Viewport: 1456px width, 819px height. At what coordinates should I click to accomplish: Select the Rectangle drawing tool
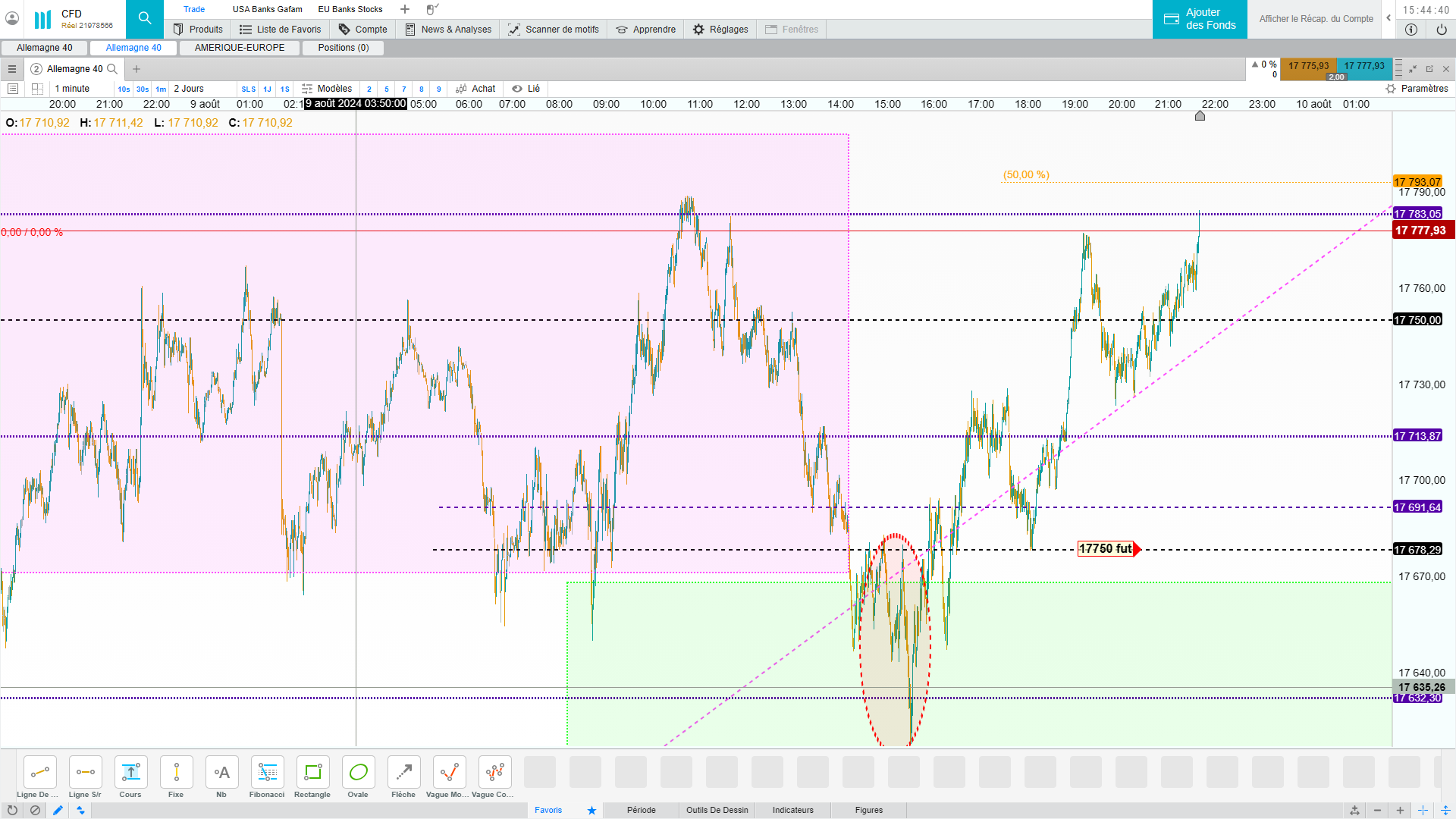[312, 773]
